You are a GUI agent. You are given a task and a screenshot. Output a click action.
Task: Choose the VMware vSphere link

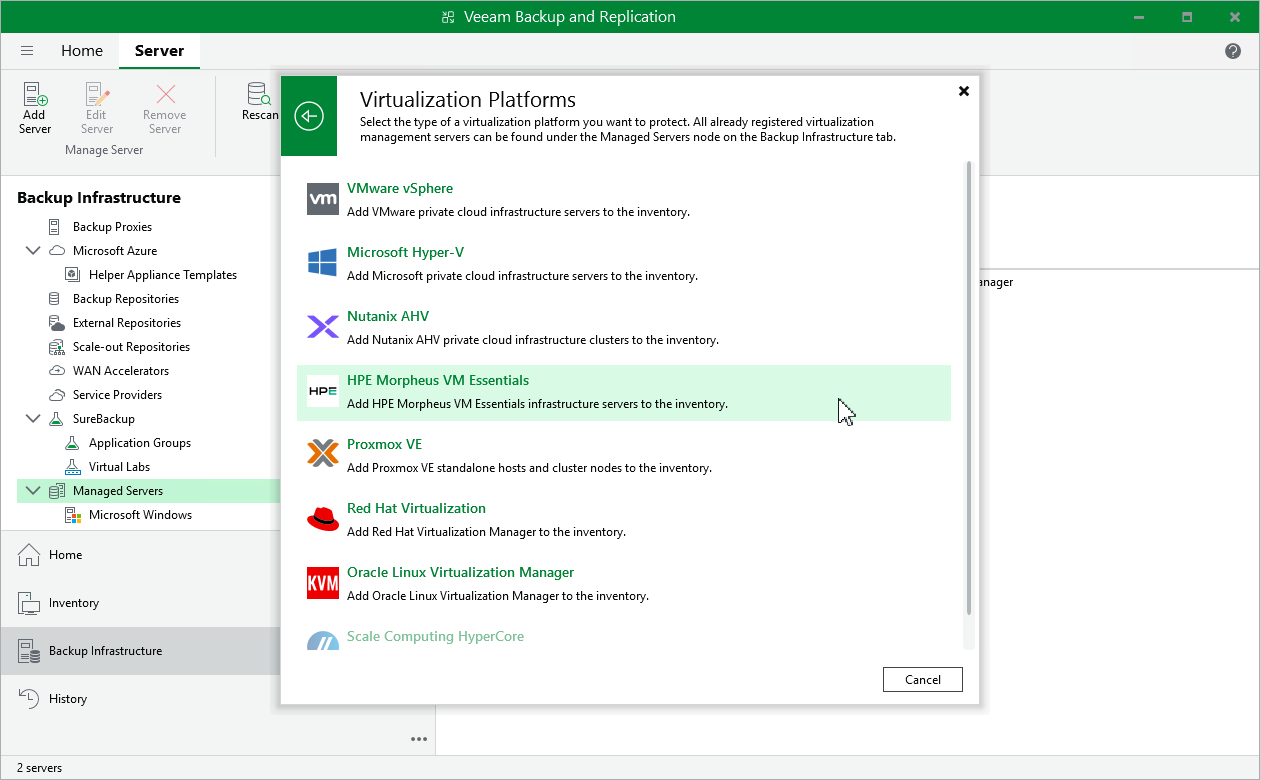[400, 189]
